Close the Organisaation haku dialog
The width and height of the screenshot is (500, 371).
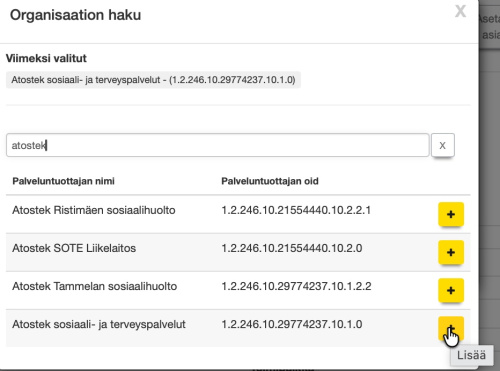tap(460, 11)
